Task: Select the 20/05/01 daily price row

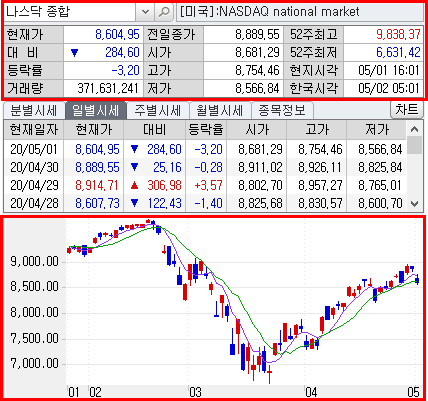Action: click(205, 149)
